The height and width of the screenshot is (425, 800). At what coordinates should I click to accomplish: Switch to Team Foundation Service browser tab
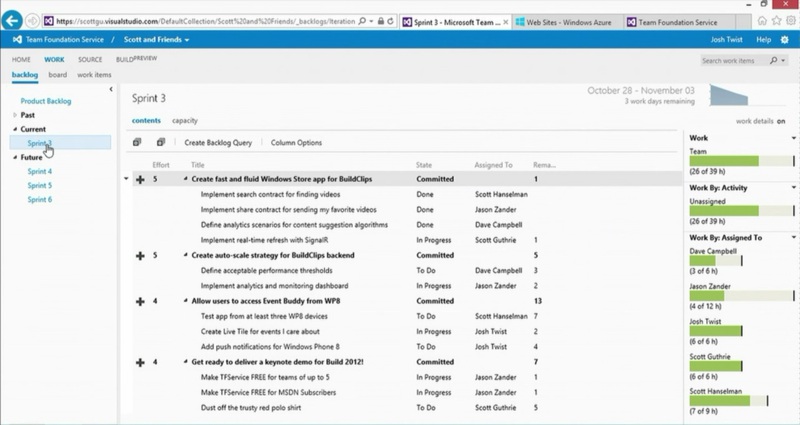coord(679,22)
